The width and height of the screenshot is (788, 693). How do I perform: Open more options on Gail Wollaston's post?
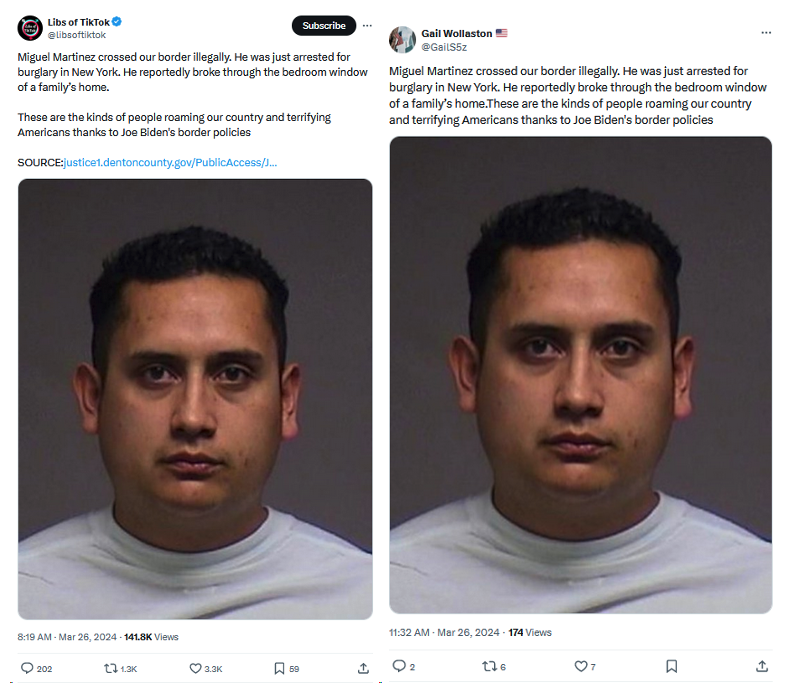(766, 33)
